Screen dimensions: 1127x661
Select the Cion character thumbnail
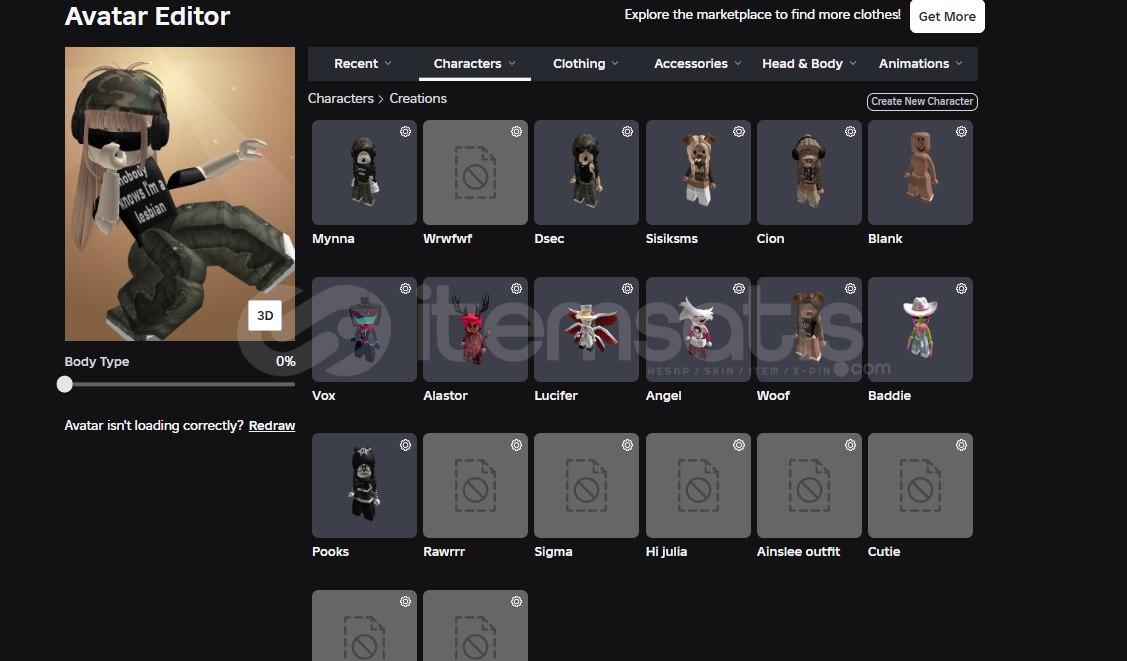[809, 172]
